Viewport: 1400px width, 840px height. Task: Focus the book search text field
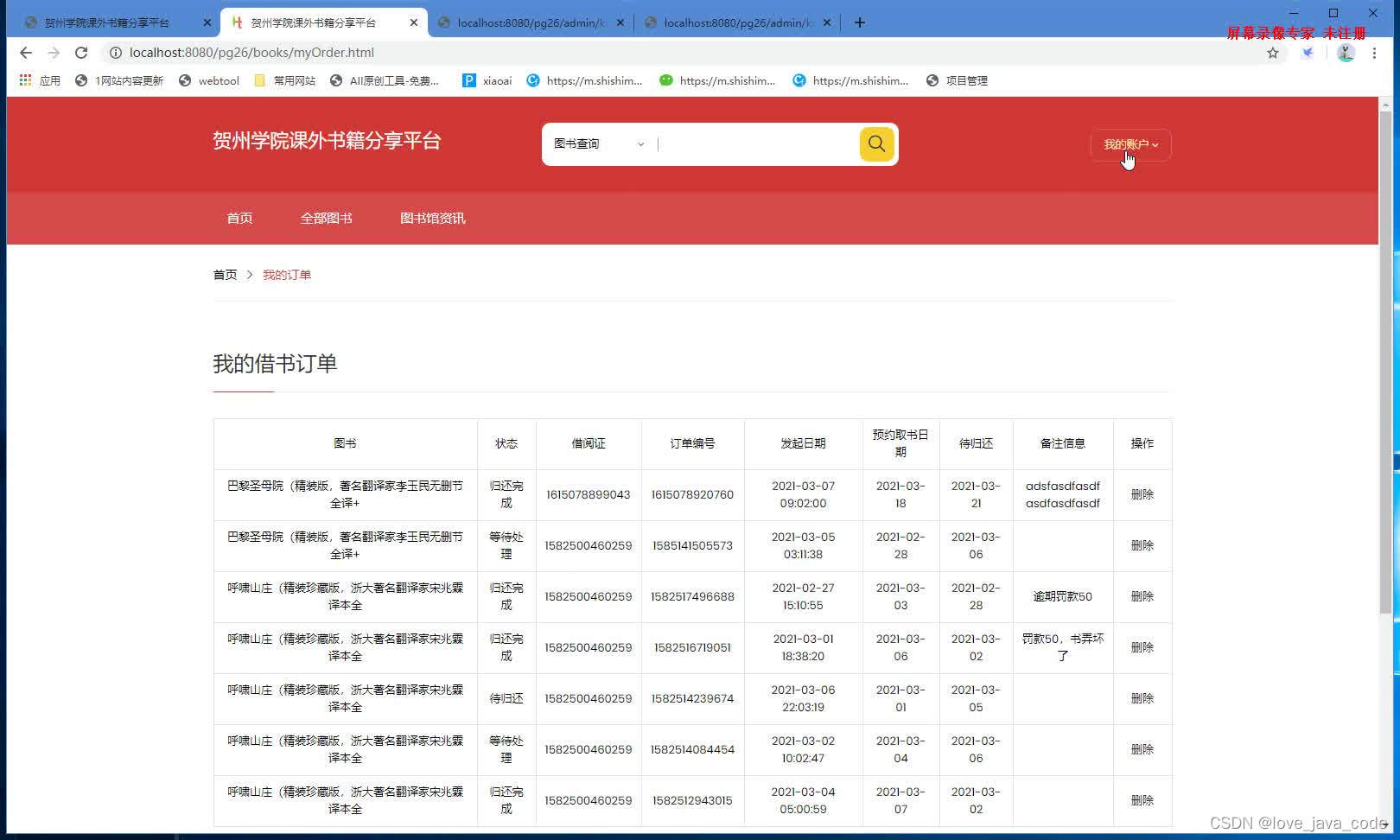coord(756,143)
